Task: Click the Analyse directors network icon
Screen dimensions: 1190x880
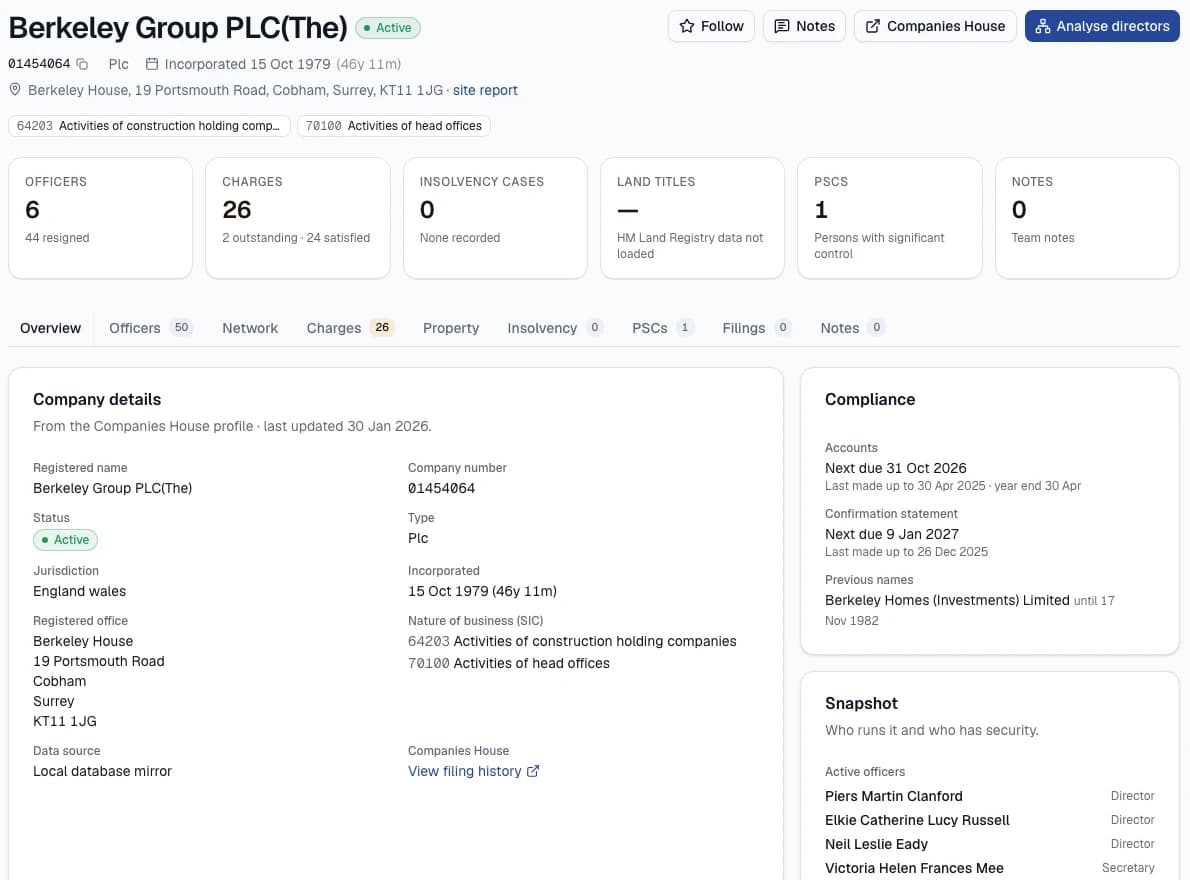Action: (1043, 27)
